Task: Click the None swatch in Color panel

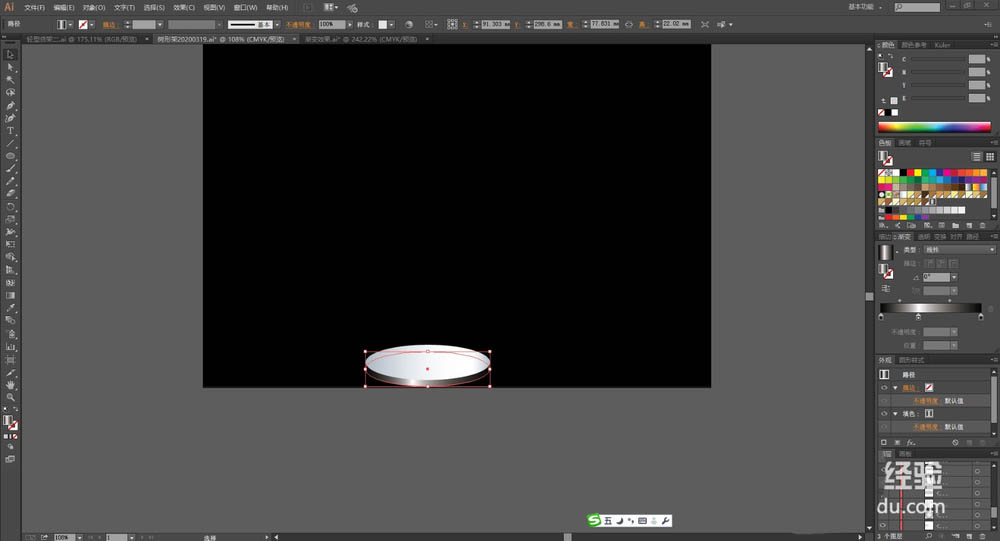Action: pos(881,113)
